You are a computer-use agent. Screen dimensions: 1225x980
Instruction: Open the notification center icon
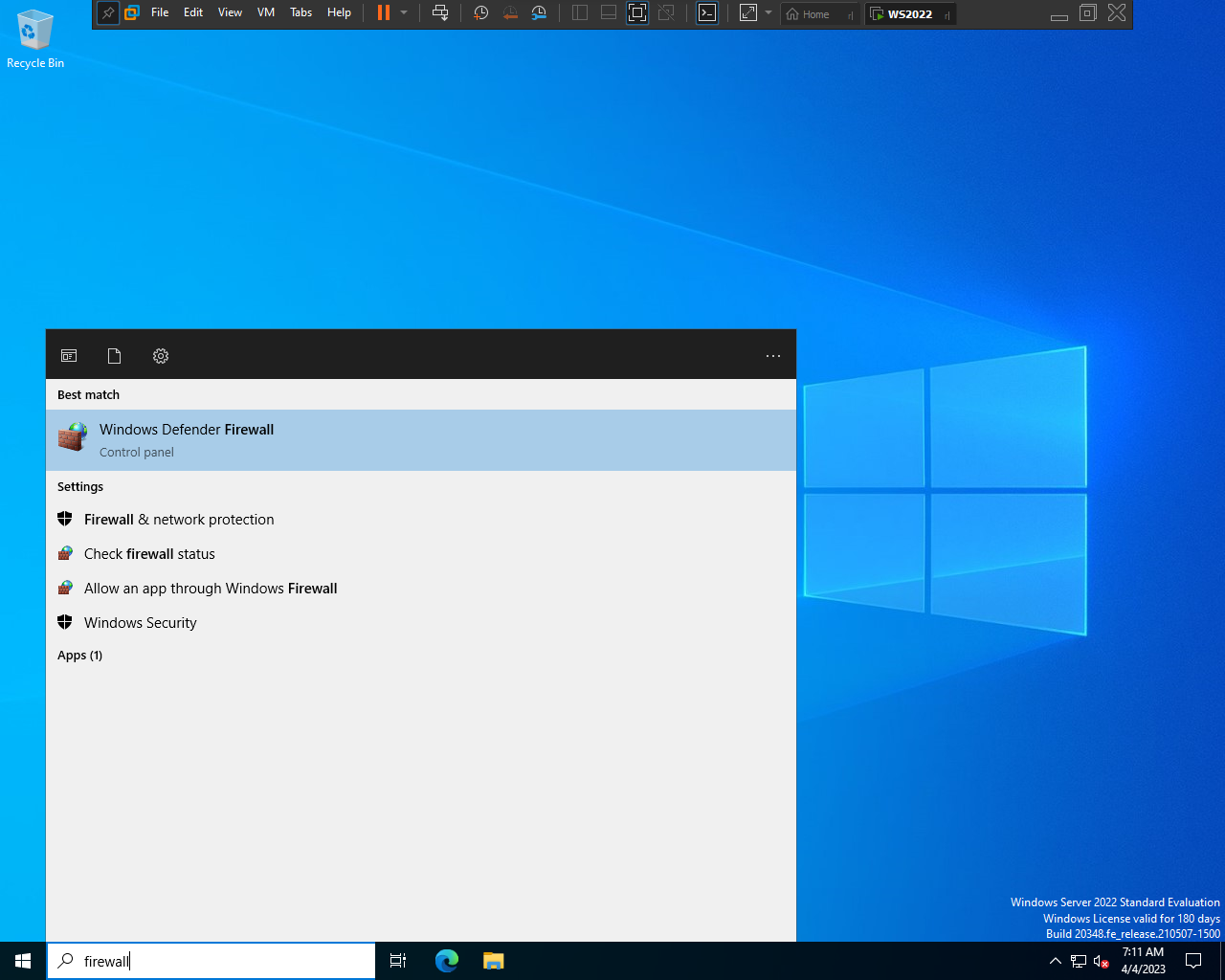point(1193,961)
